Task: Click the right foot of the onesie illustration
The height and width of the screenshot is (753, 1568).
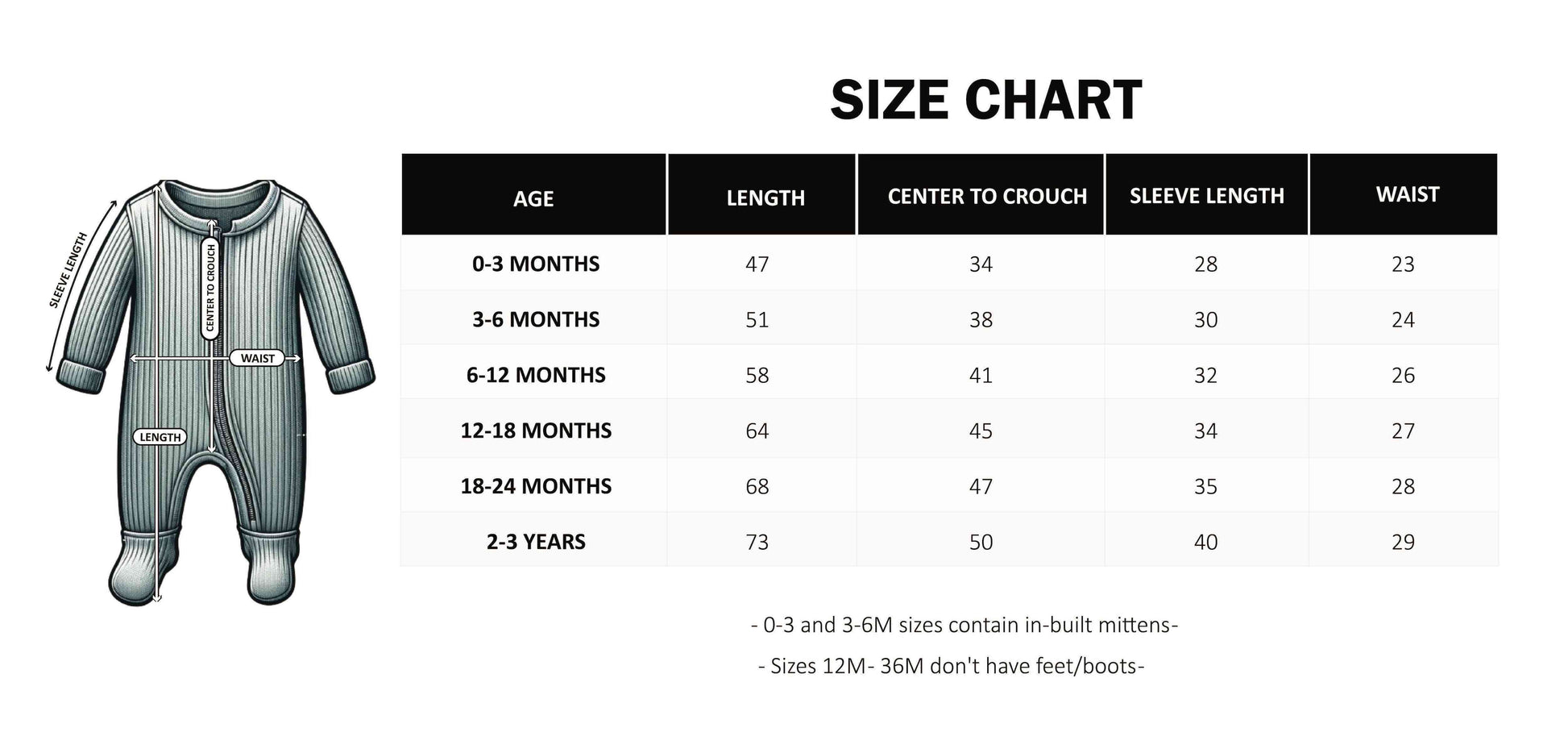Action: pyautogui.click(x=271, y=568)
